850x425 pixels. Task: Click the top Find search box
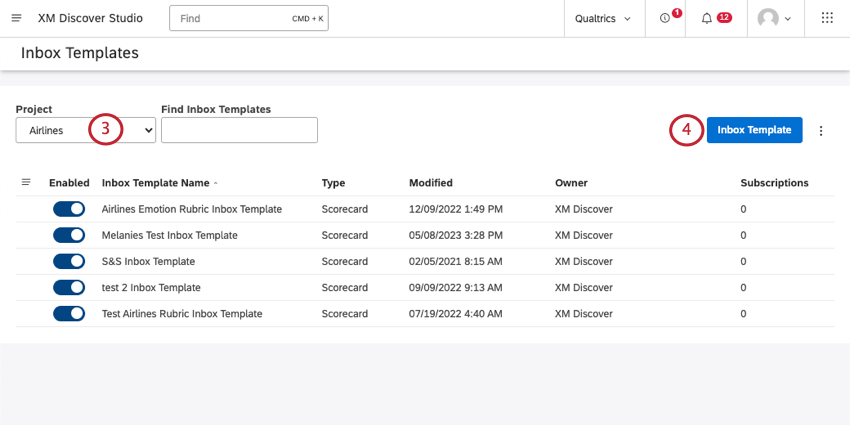(x=249, y=18)
